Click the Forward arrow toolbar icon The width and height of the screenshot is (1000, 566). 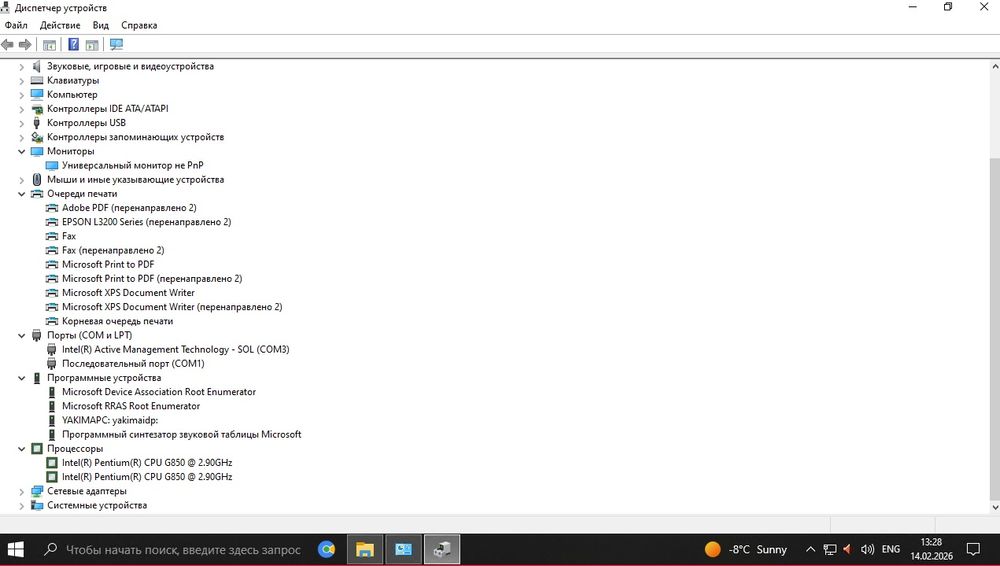click(25, 45)
